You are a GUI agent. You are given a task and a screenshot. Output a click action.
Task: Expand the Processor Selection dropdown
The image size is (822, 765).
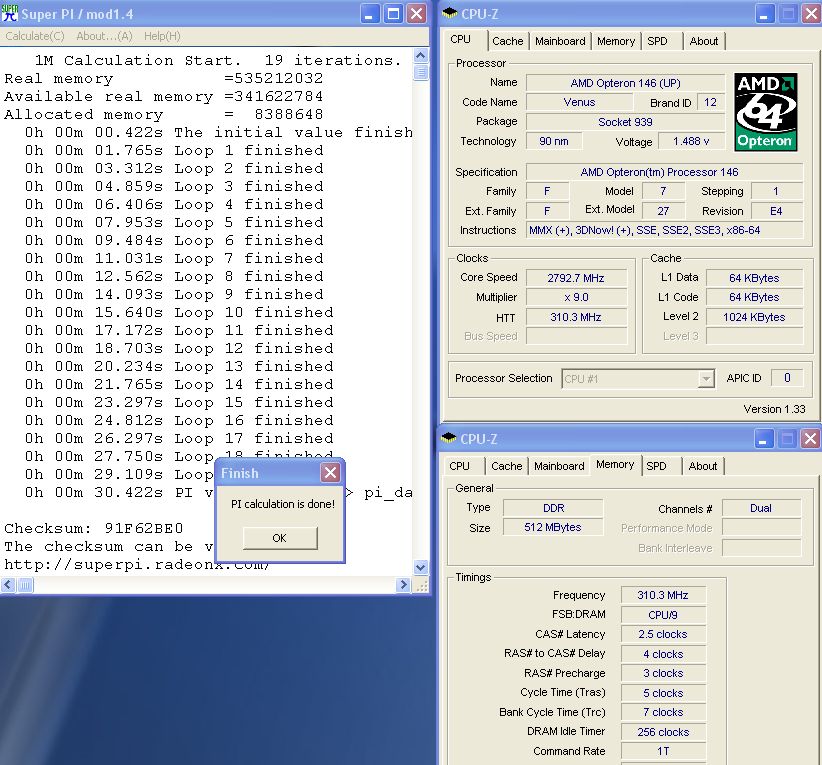[x=706, y=379]
